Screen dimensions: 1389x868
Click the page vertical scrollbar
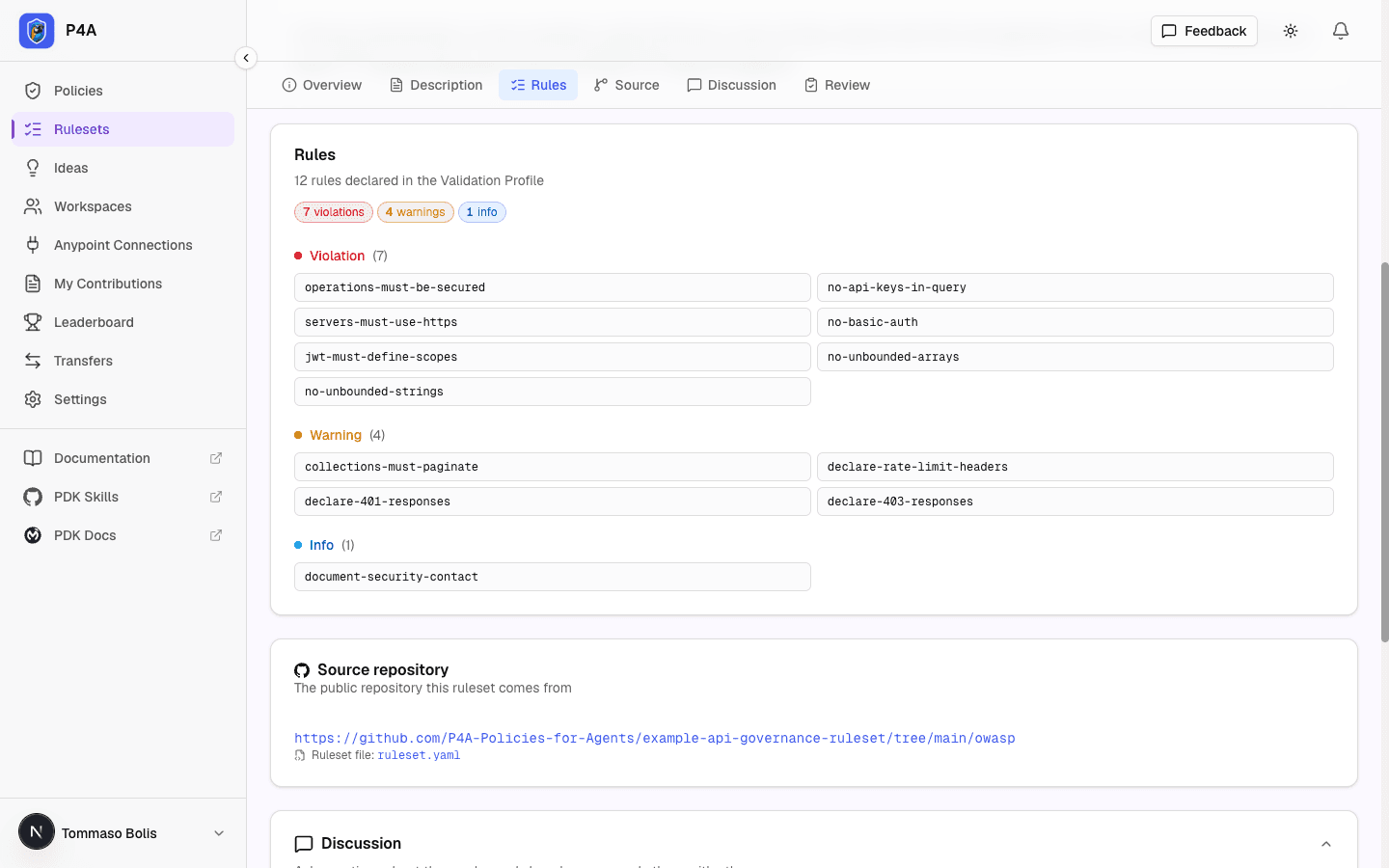click(x=1384, y=451)
